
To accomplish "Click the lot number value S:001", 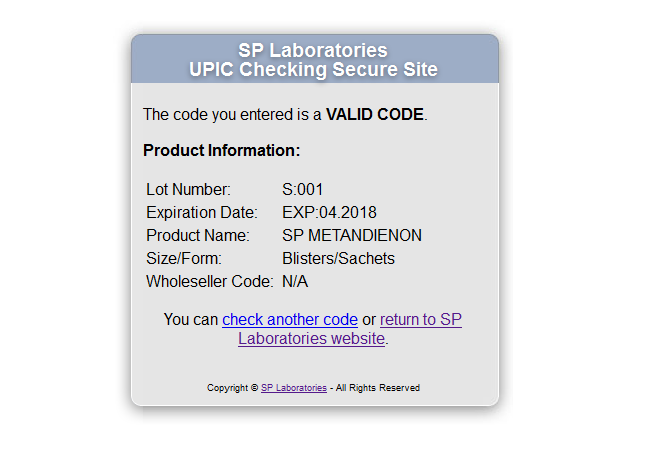I will (x=303, y=190).
